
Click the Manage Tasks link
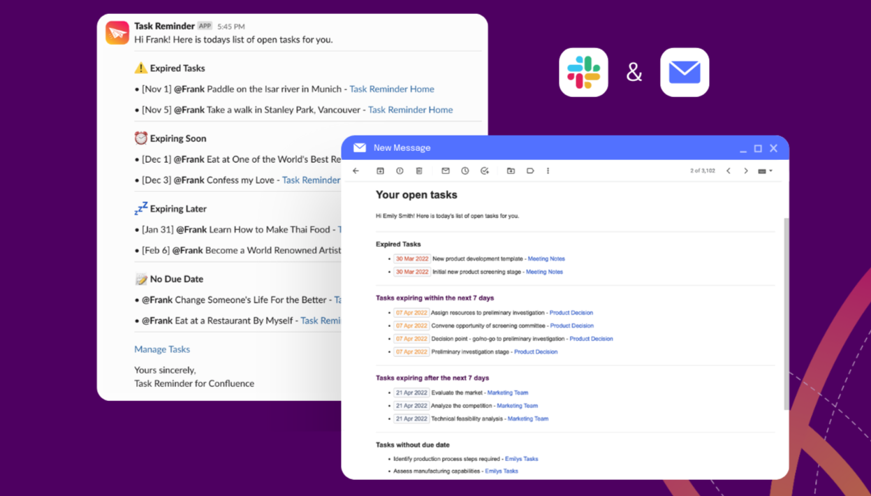162,349
